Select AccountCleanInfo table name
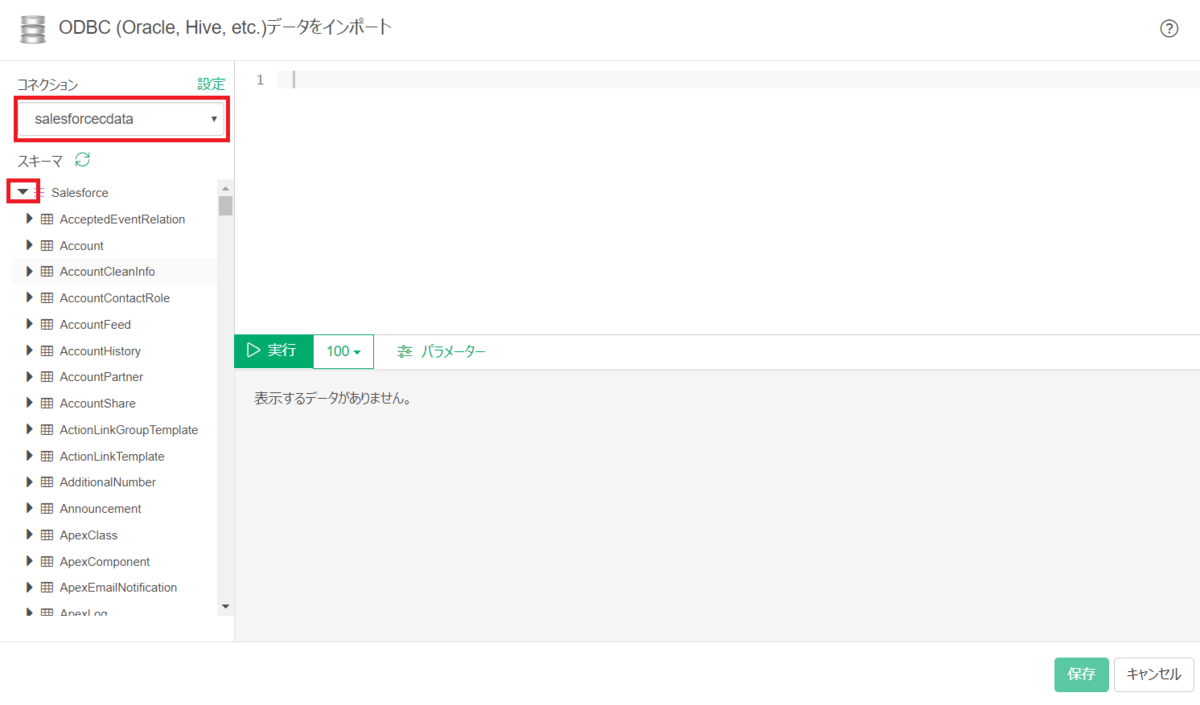Image resolution: width=1200 pixels, height=705 pixels. 107,271
